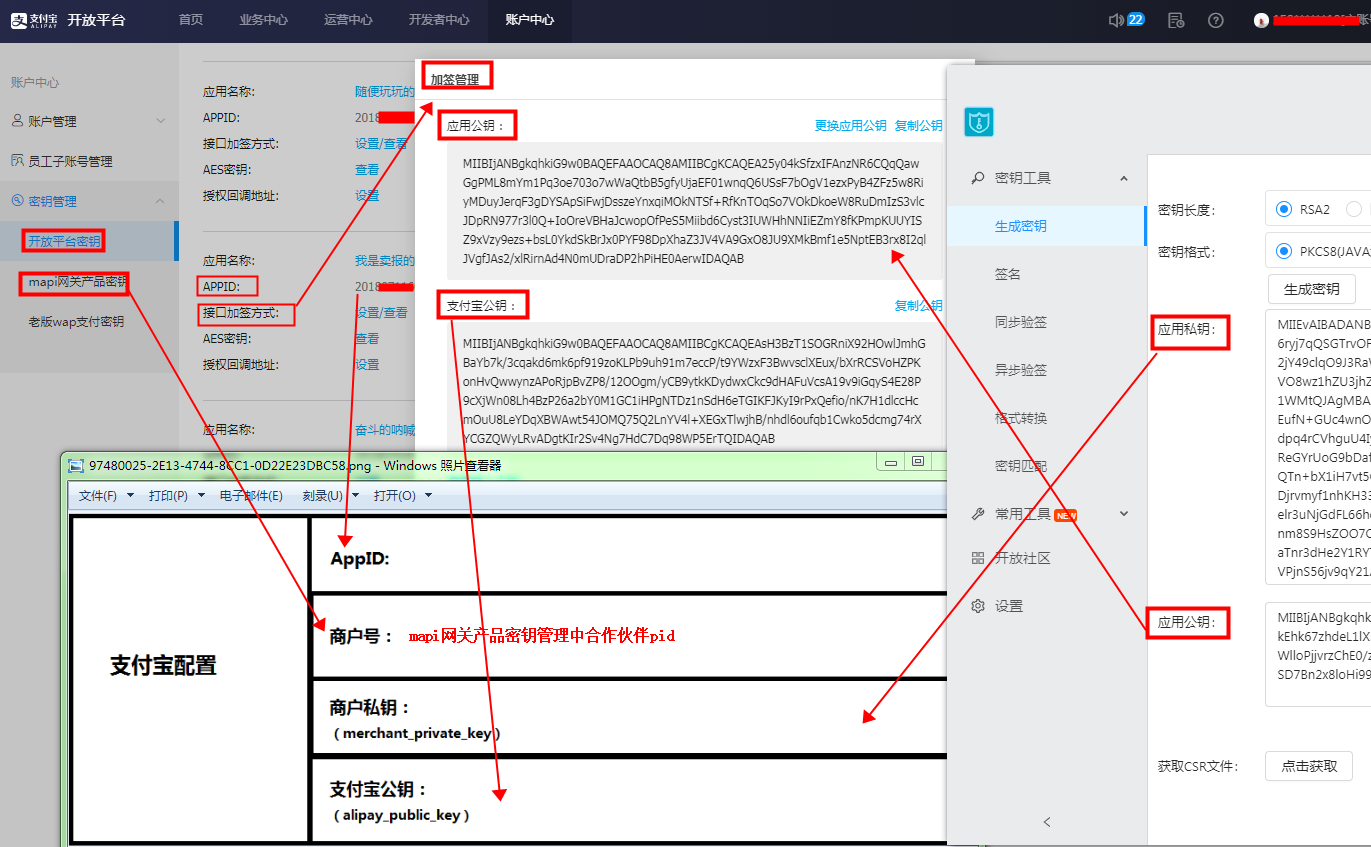Click the 点击获取 CSR file button
The height and width of the screenshot is (847, 1371).
[x=1309, y=766]
